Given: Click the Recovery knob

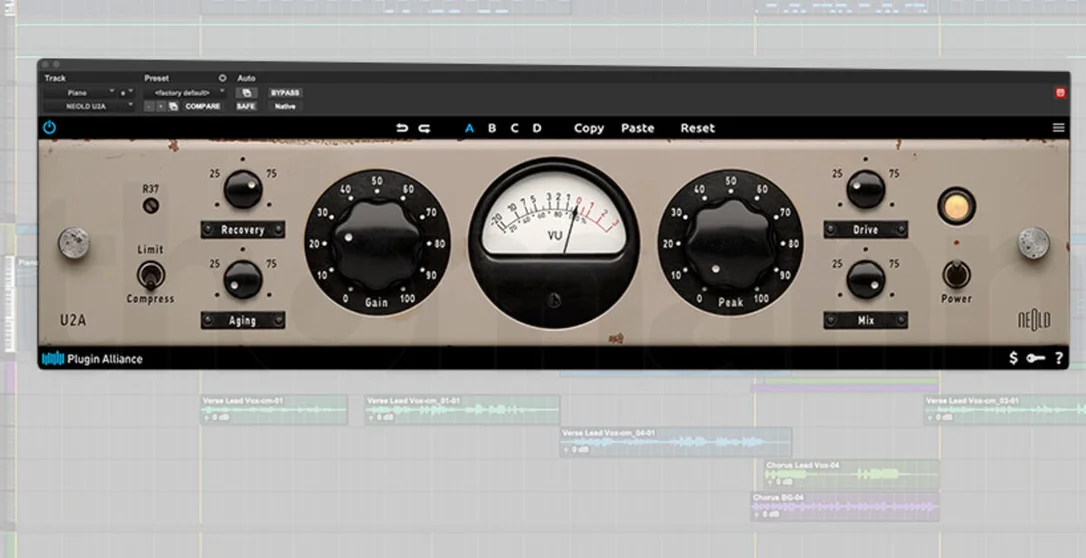Looking at the screenshot, I should (242, 189).
